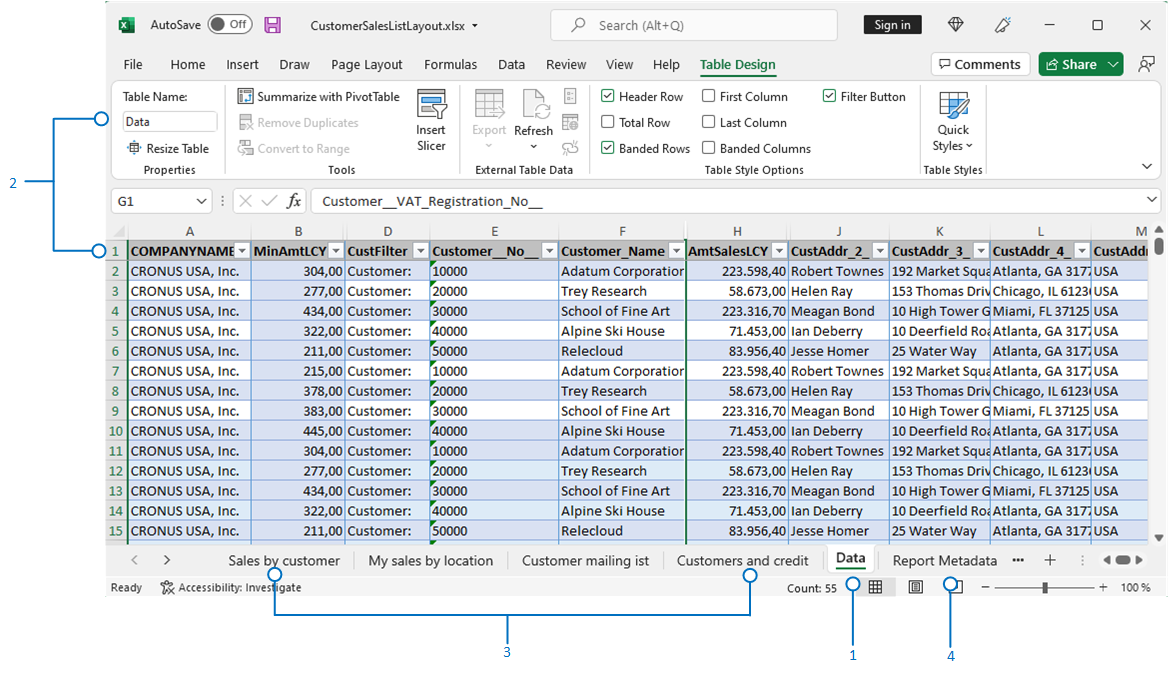Enable the Total Row checkbox

[x=608, y=123]
